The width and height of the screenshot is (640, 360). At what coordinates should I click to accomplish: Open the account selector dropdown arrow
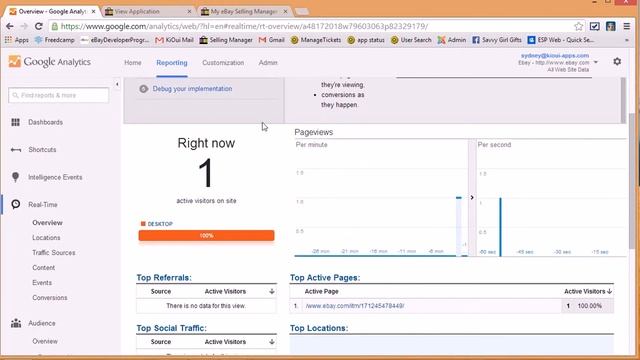tap(596, 62)
